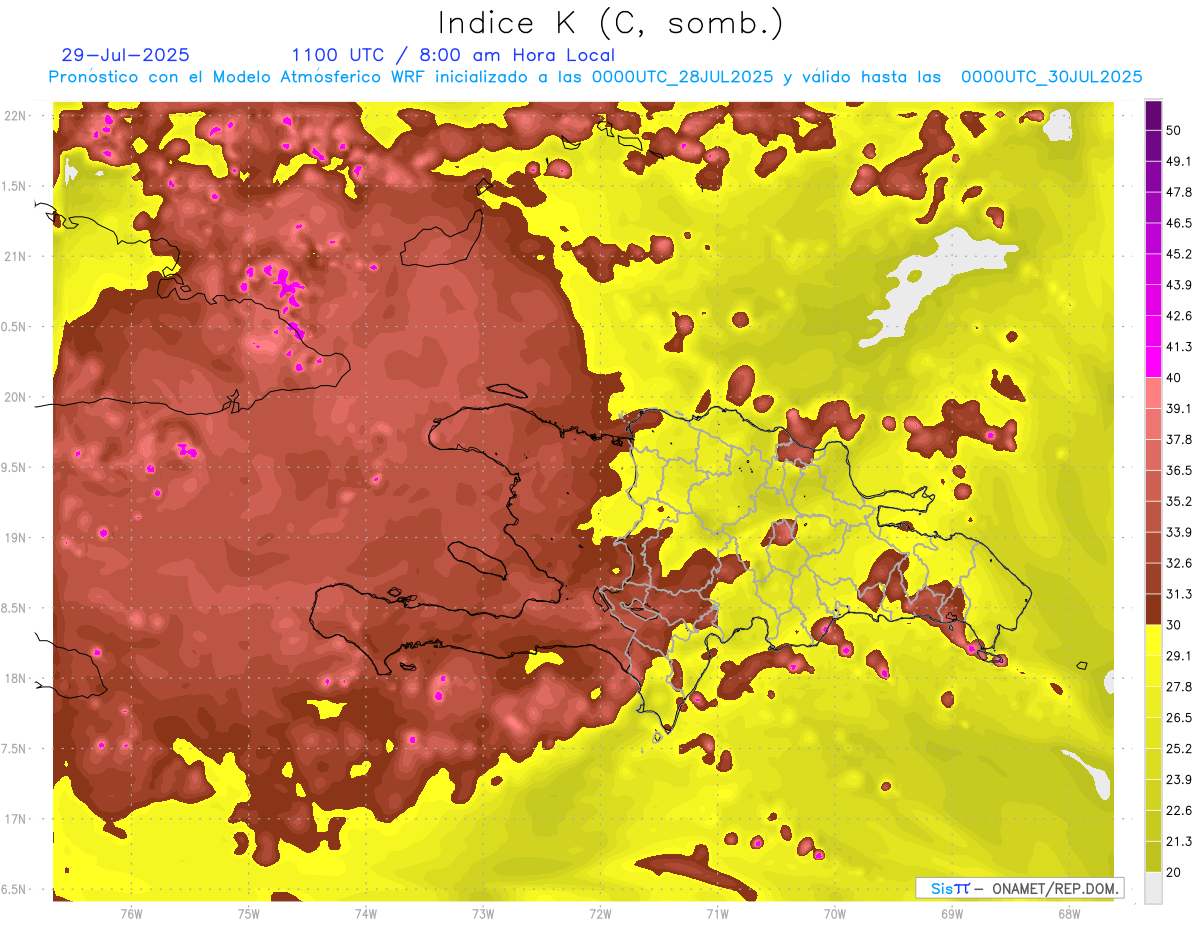Click the 'ONAMET/REP.DOM.' credit label

pos(1055,888)
